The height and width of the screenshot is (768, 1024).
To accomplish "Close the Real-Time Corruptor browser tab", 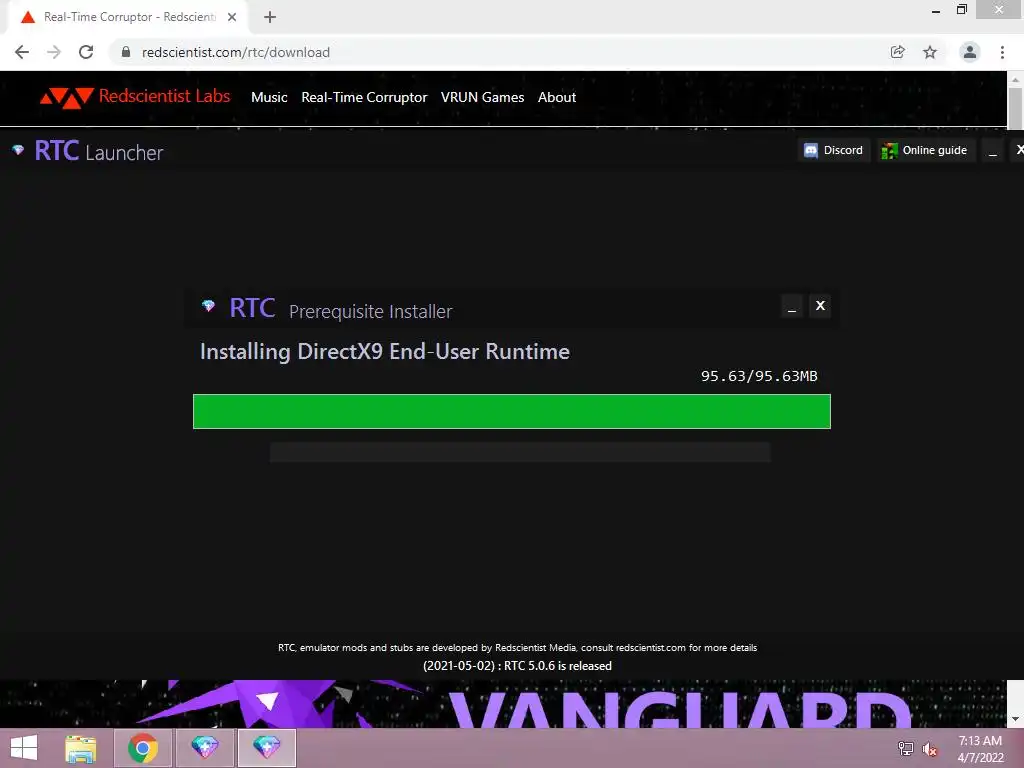I will [232, 17].
